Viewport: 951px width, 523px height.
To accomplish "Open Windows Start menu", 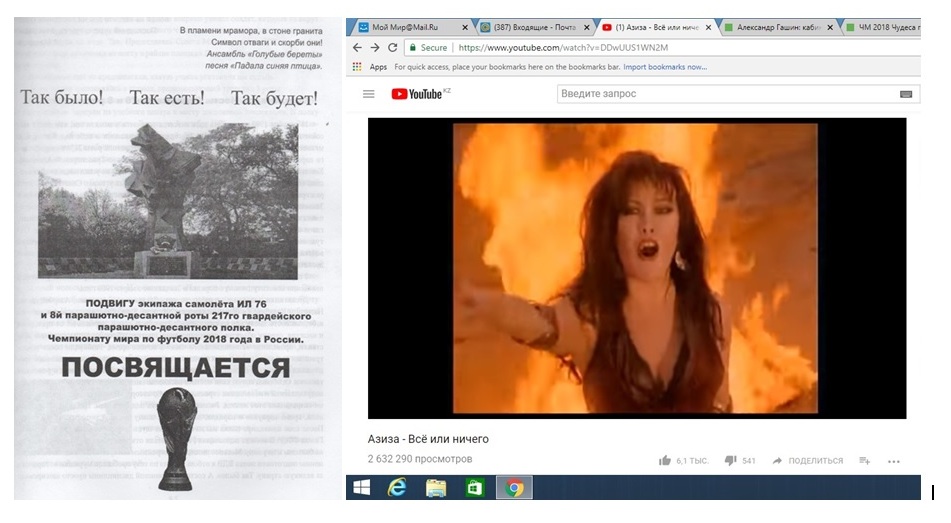I will pyautogui.click(x=361, y=488).
